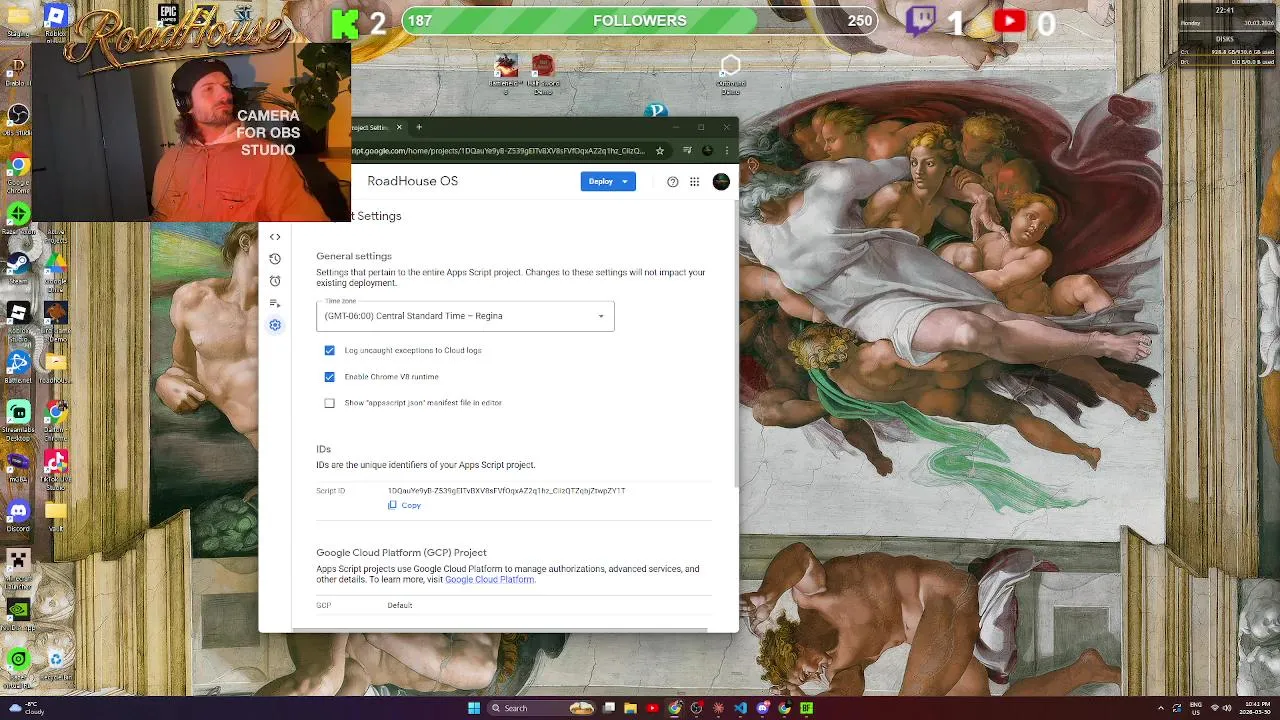This screenshot has height=720, width=1280.
Task: Open the Google account avatar in Apps Script header
Action: click(x=721, y=182)
